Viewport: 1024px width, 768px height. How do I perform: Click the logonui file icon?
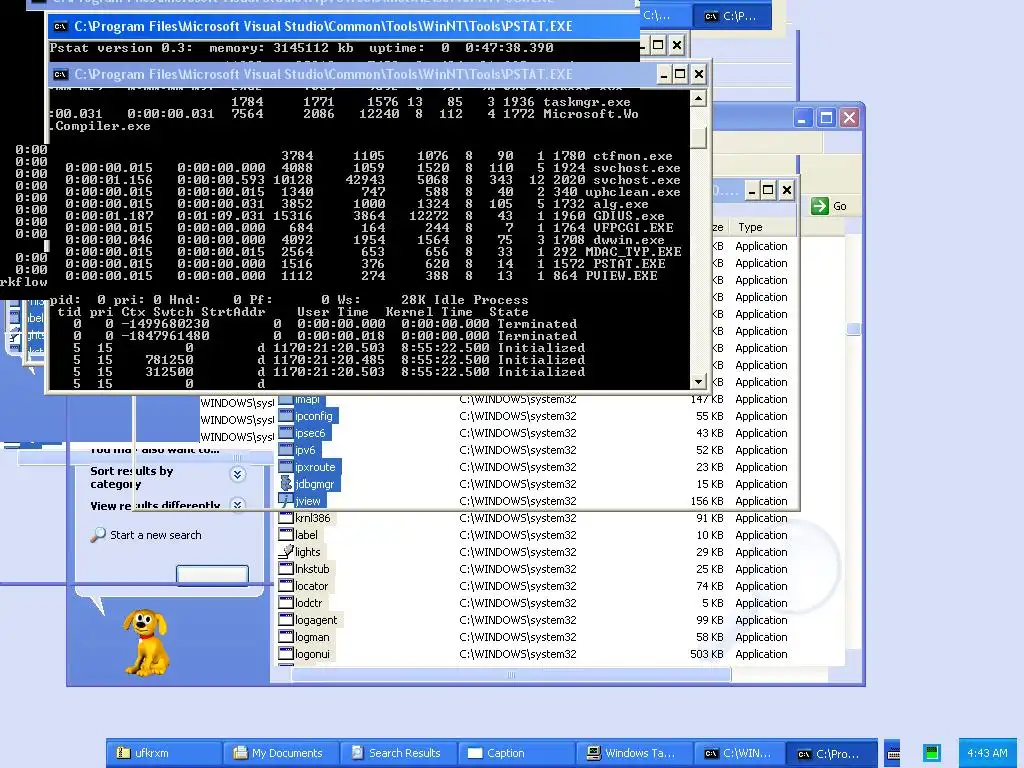coord(285,654)
